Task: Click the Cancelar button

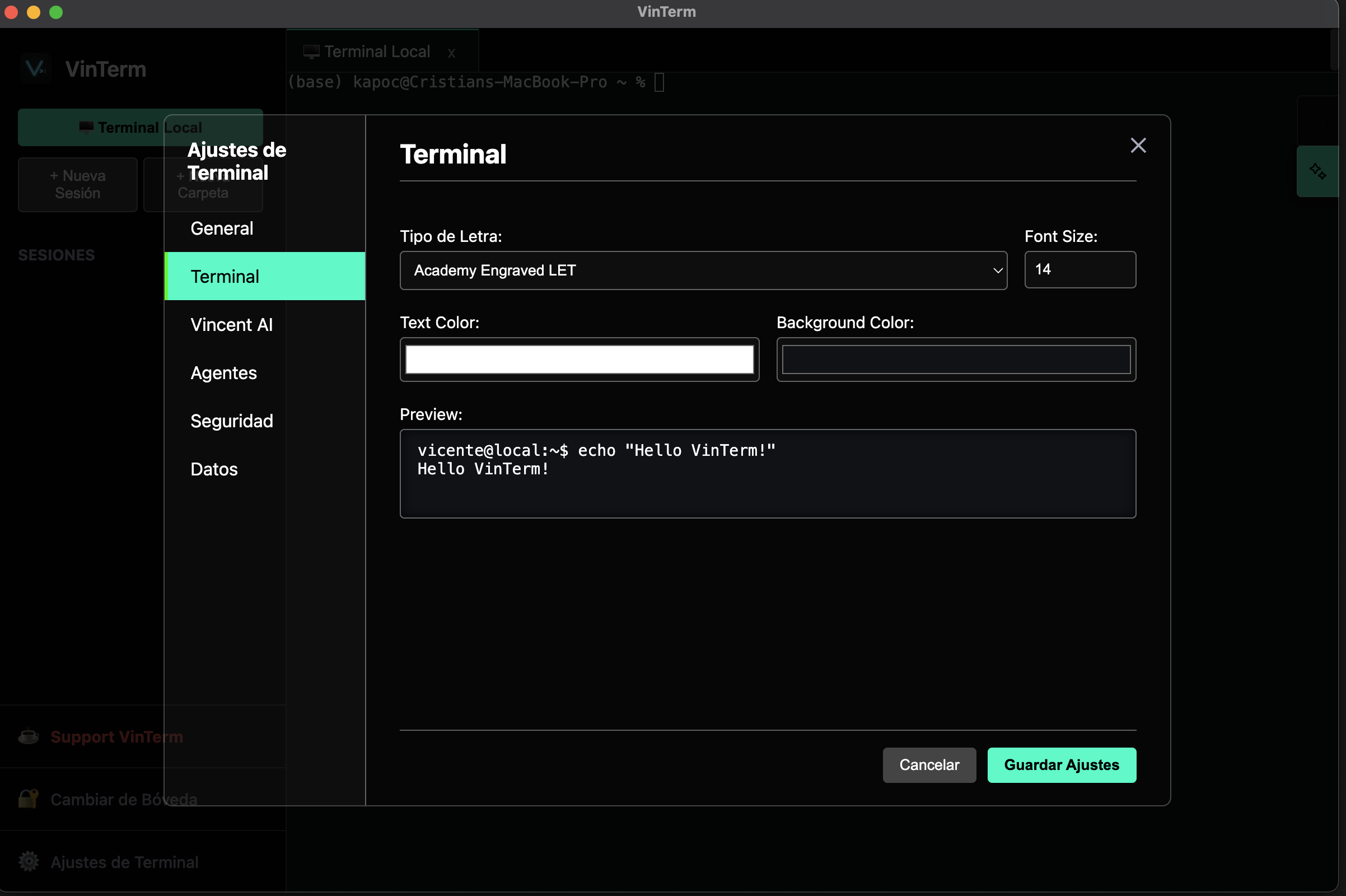Action: (x=929, y=764)
